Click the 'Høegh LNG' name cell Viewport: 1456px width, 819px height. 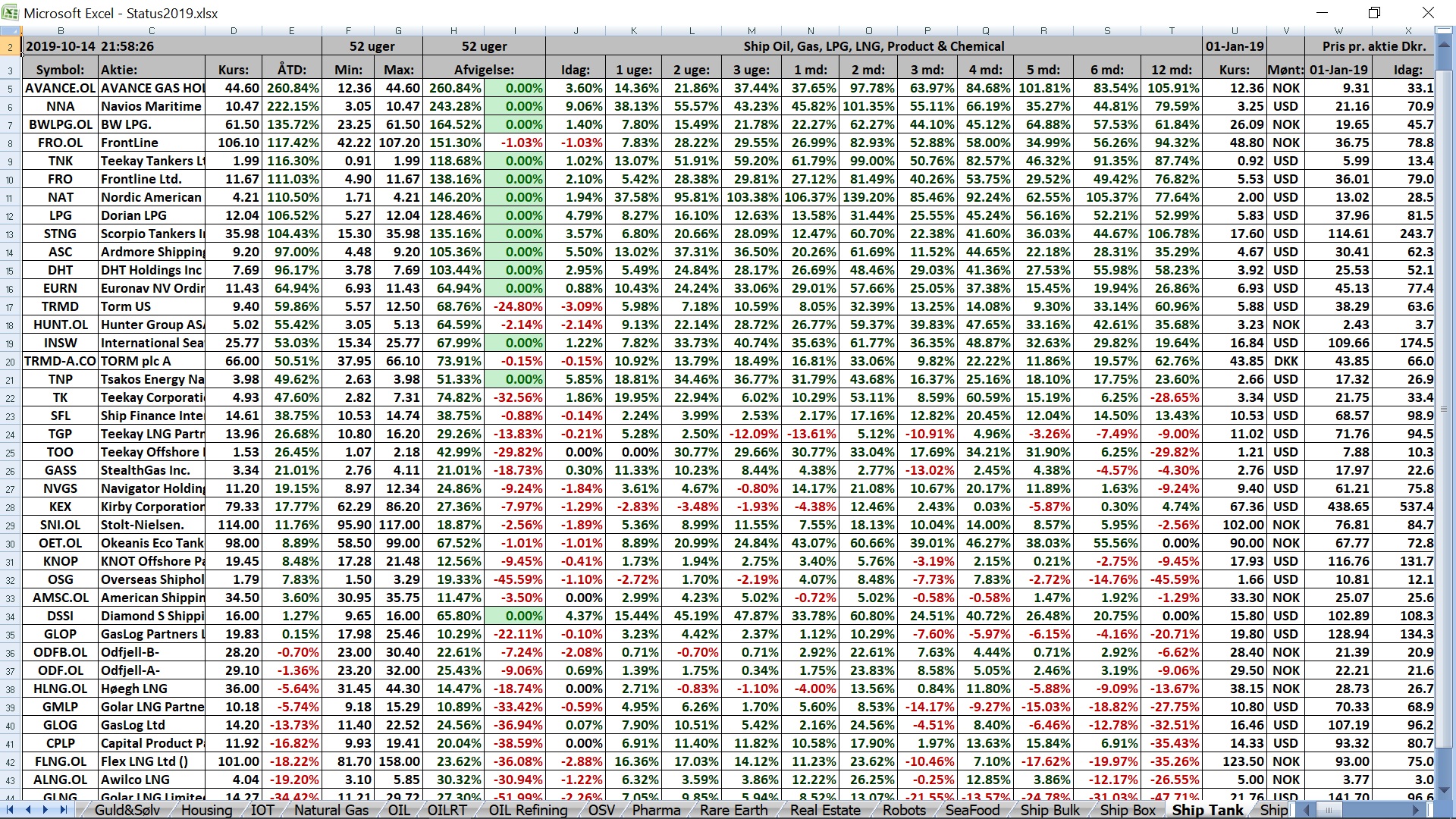click(x=152, y=689)
